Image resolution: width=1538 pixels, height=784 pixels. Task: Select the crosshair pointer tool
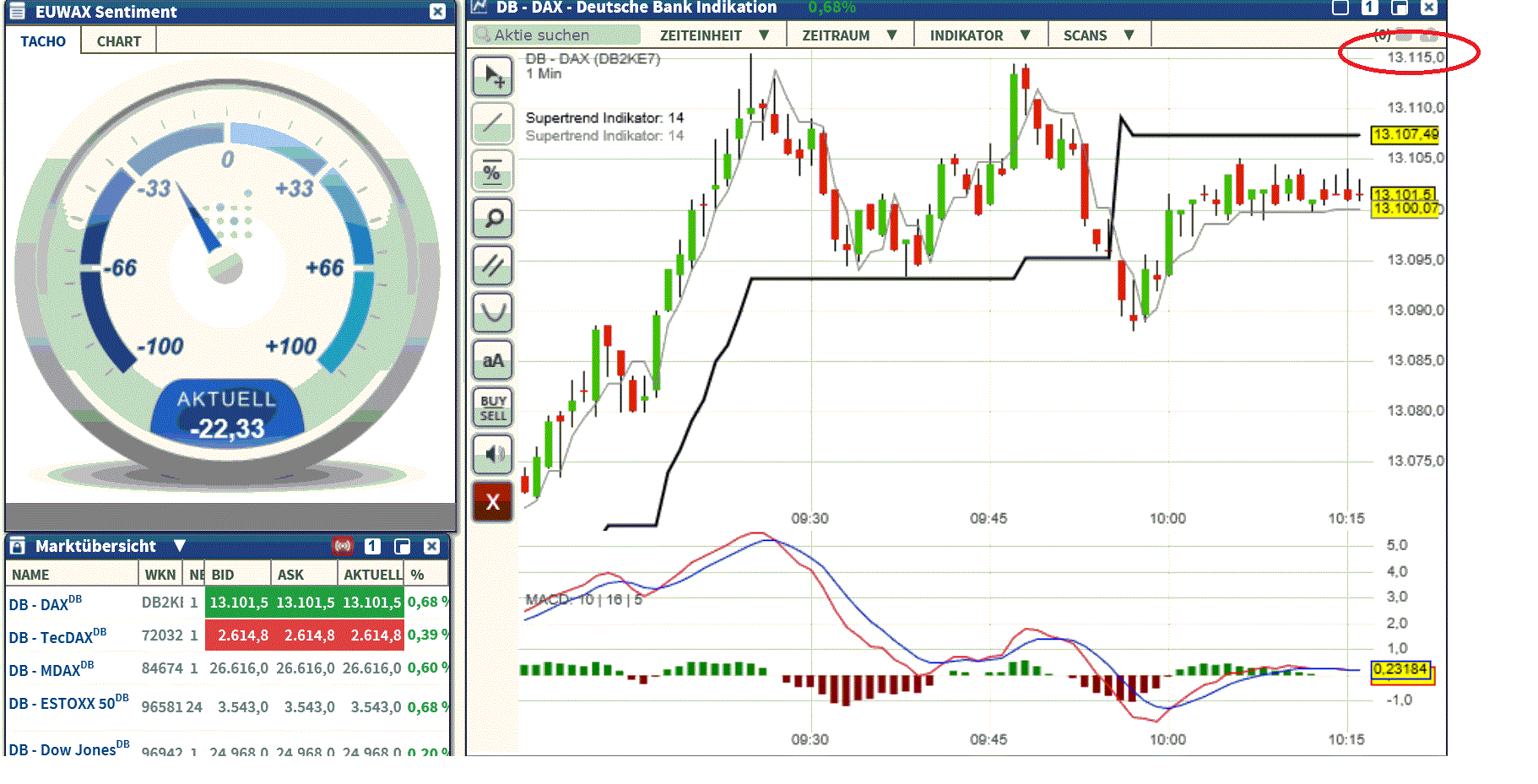[493, 76]
